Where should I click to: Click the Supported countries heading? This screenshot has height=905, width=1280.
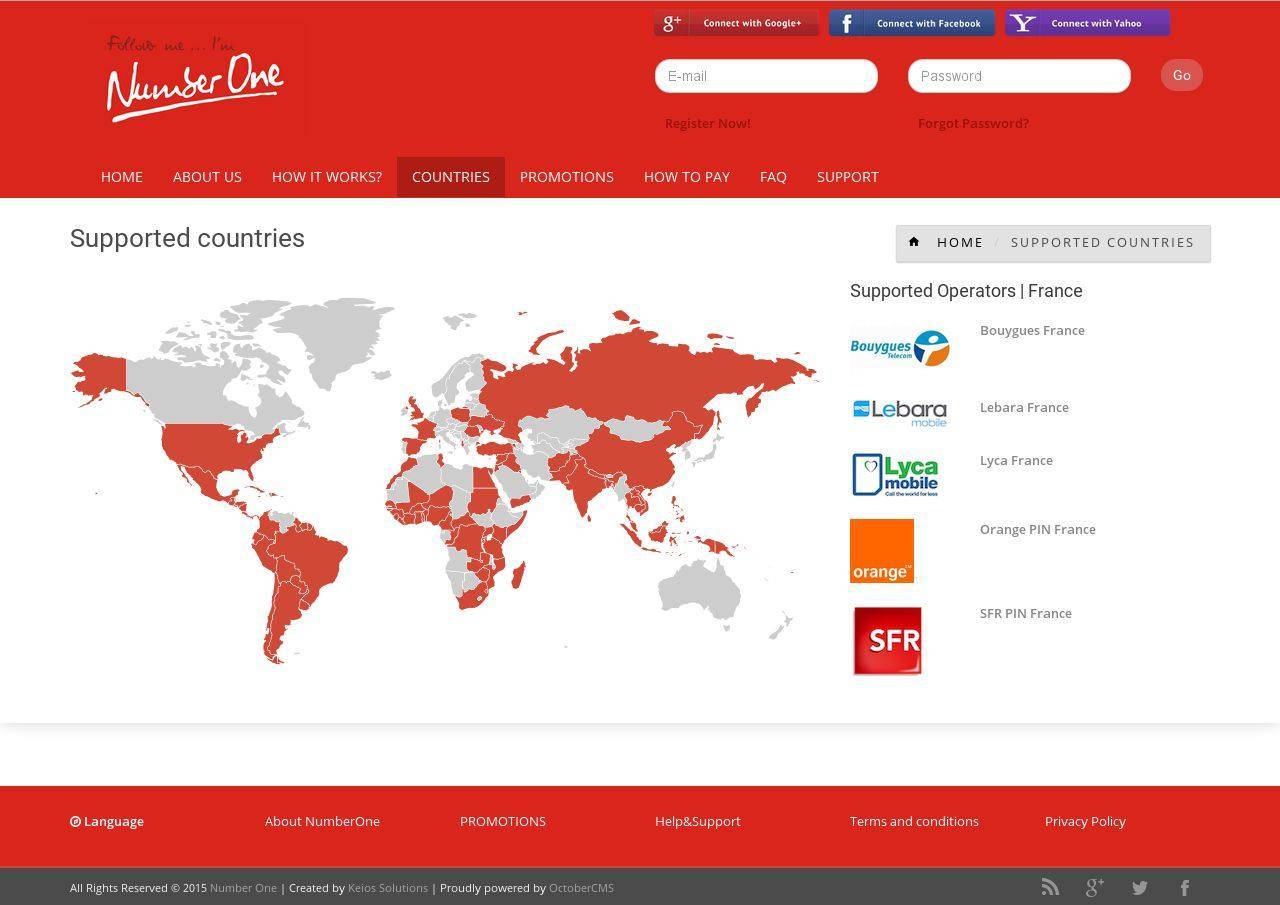click(x=187, y=238)
